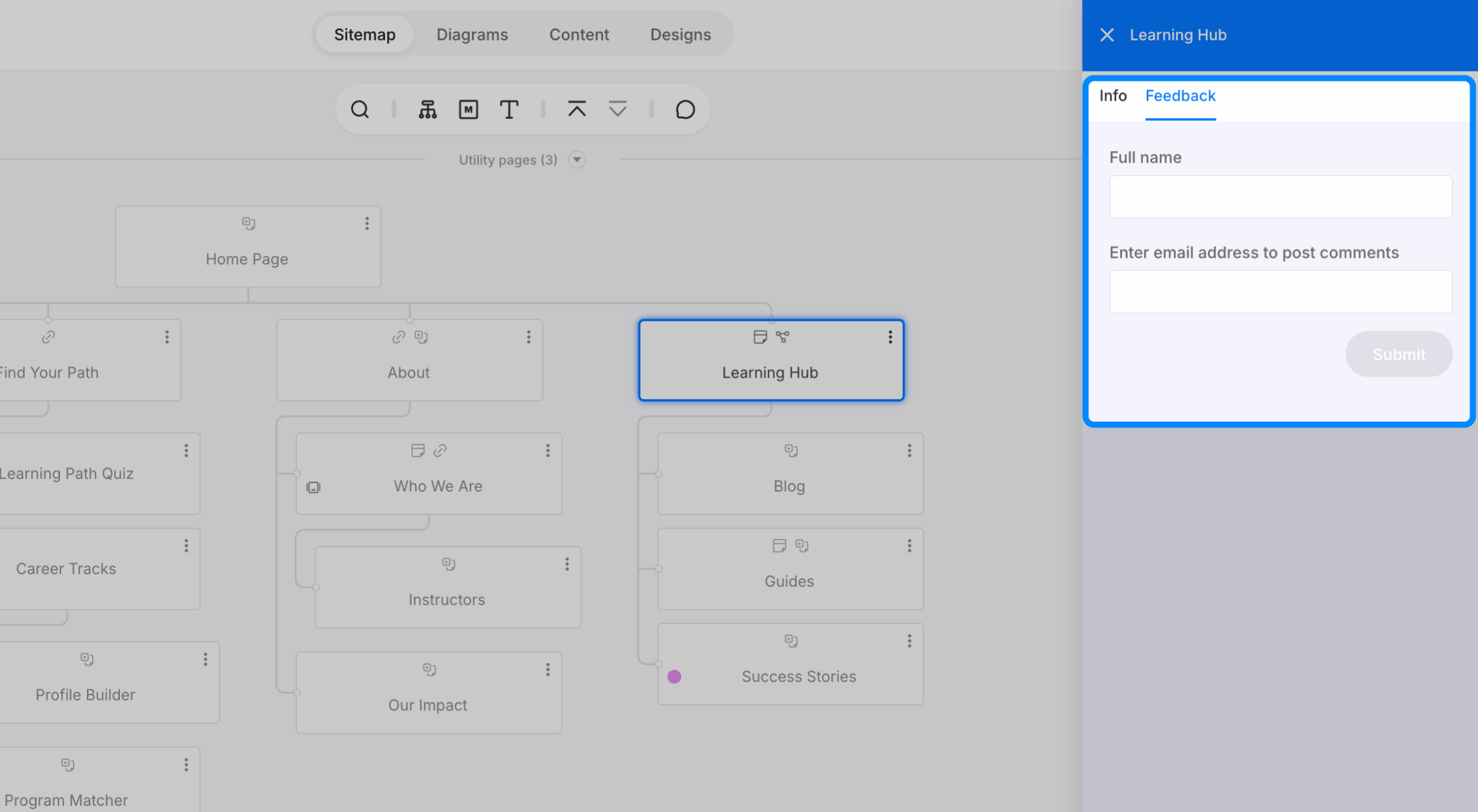Viewport: 1478px width, 812px height.
Task: Click the search magnifier tool in toolbar
Action: point(360,109)
